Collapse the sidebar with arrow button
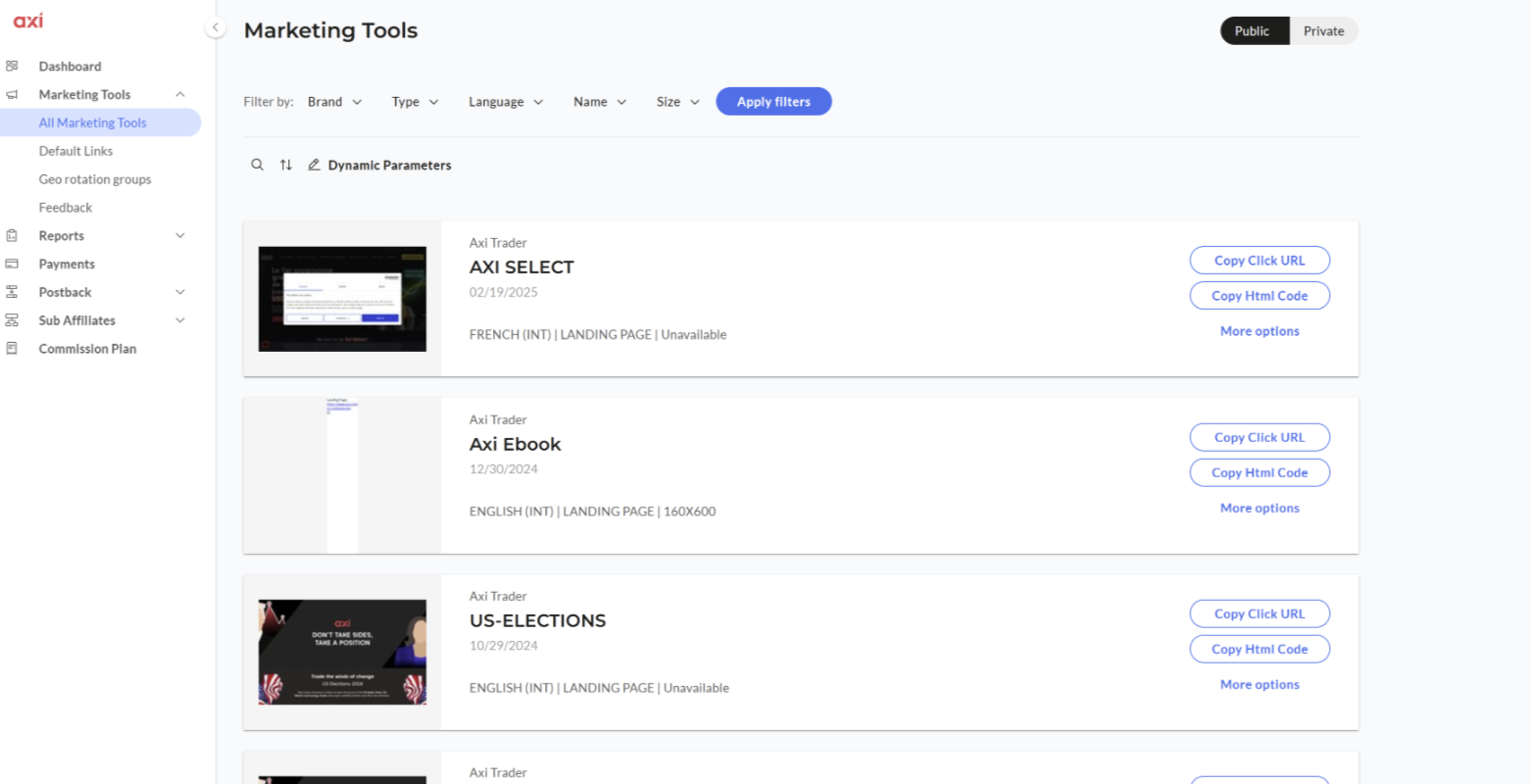 coord(216,27)
